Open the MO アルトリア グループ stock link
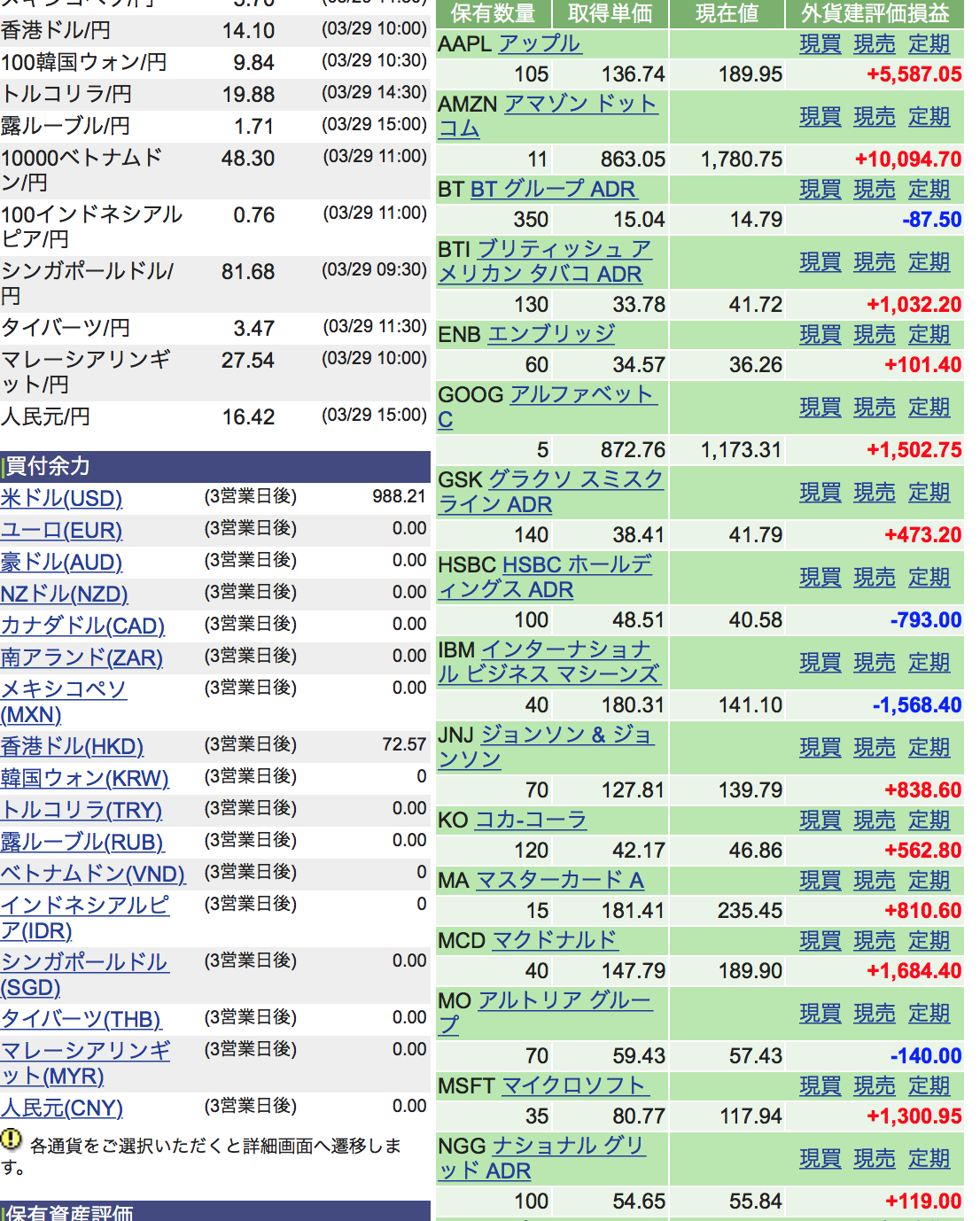 545,1013
